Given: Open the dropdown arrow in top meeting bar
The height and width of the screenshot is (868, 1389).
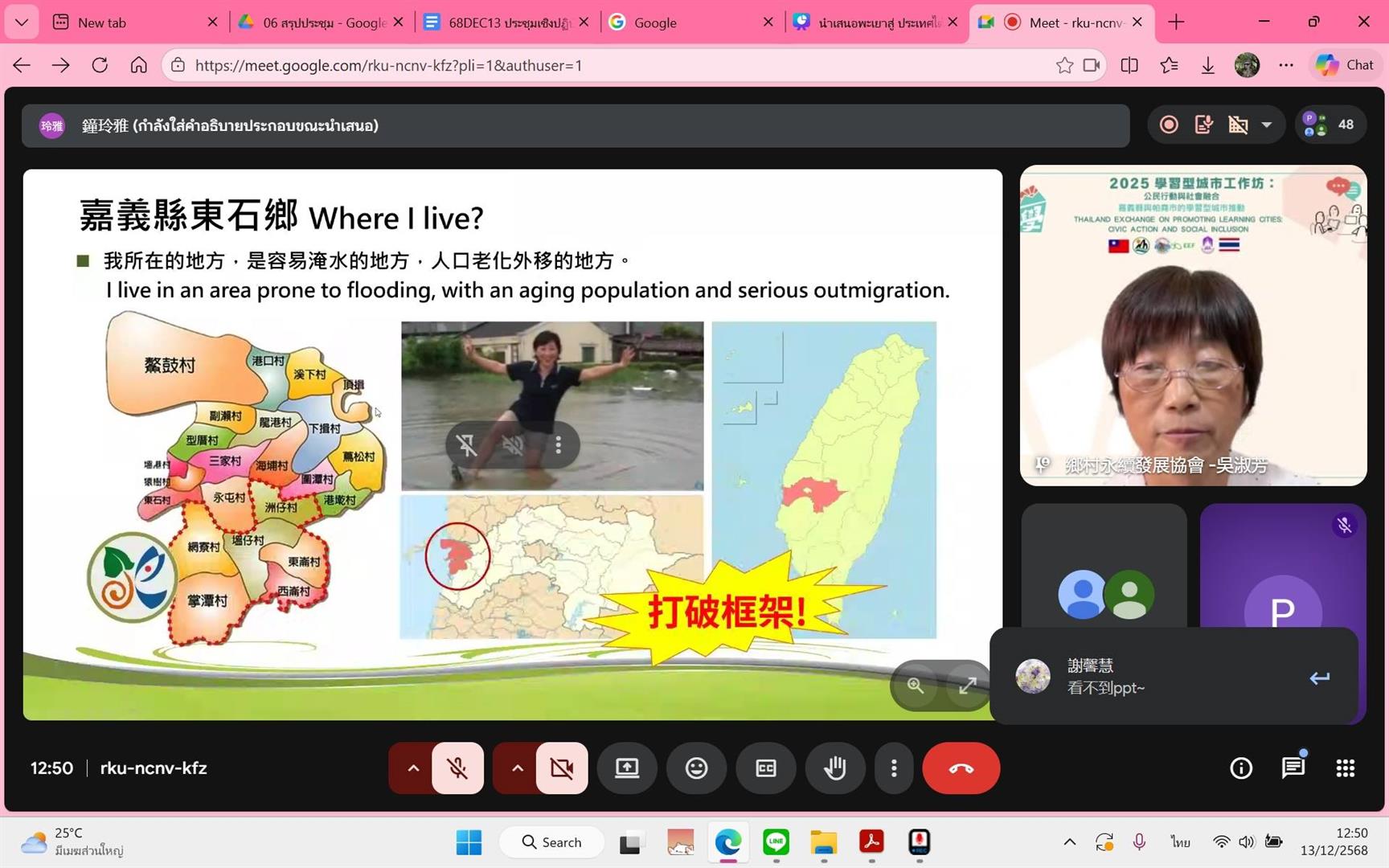Looking at the screenshot, I should (x=1267, y=125).
